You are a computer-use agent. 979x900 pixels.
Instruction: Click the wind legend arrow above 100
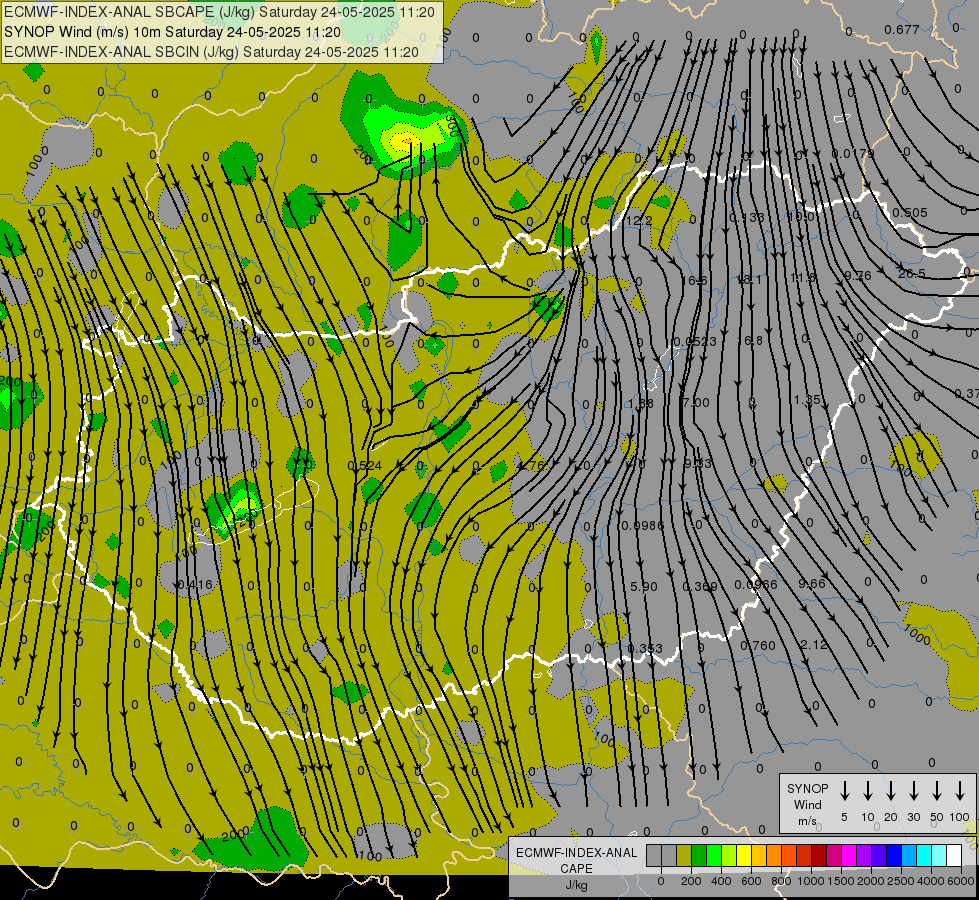coord(960,791)
